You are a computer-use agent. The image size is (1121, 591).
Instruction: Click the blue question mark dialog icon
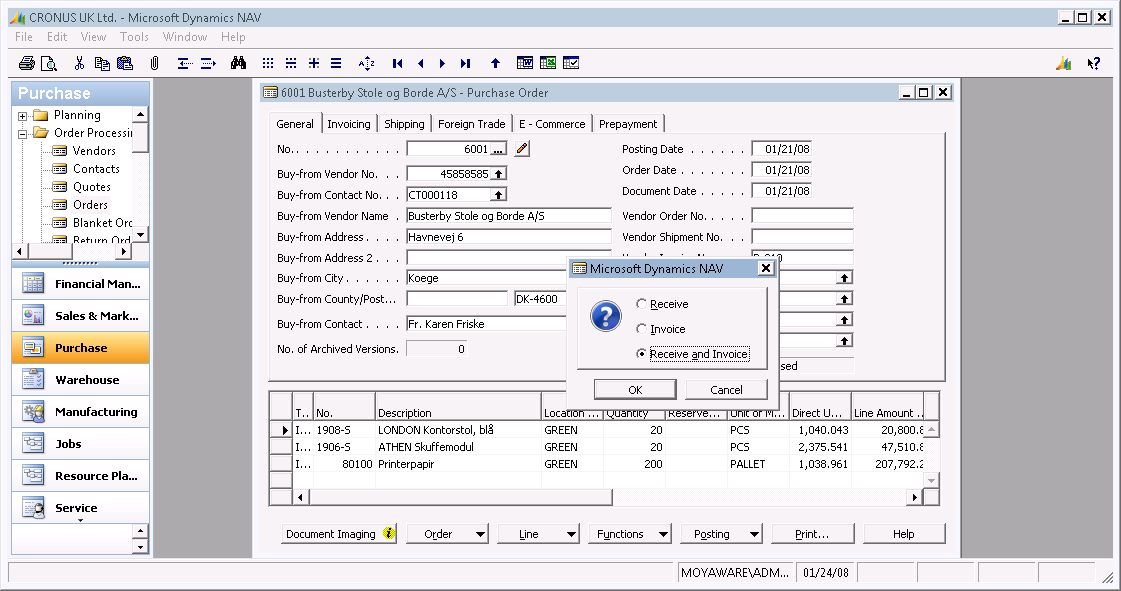606,316
